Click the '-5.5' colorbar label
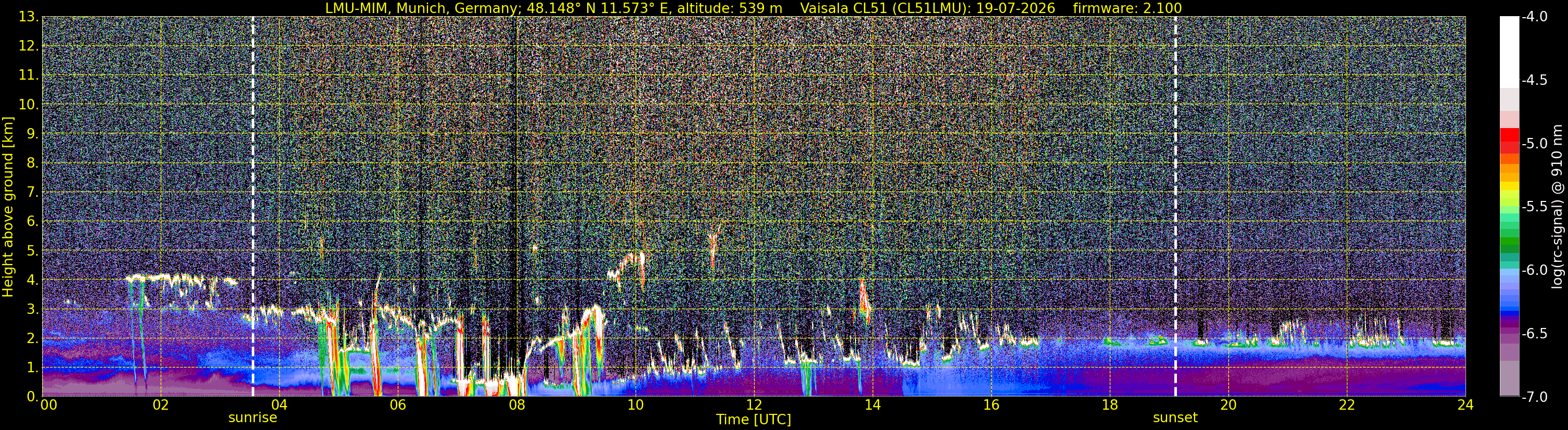1568x430 pixels. click(1534, 207)
